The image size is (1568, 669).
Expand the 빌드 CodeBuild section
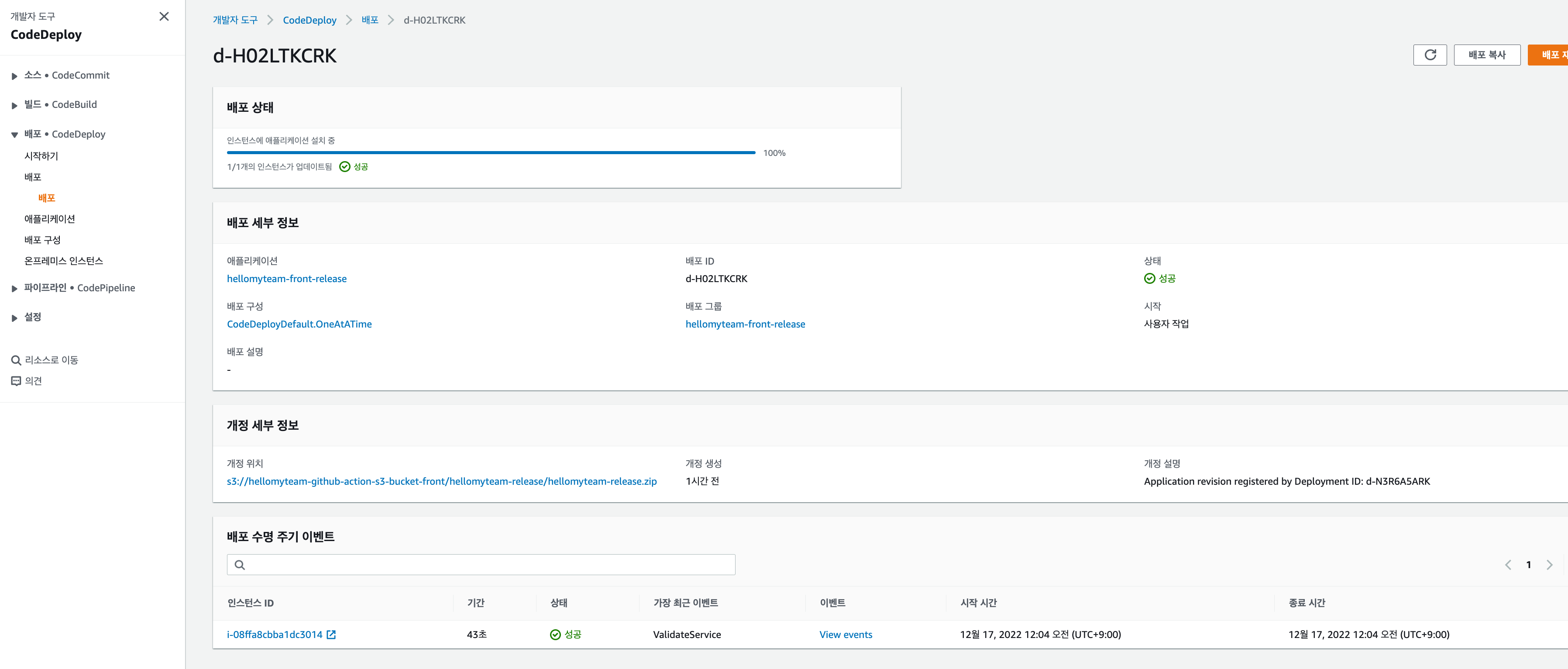(14, 105)
